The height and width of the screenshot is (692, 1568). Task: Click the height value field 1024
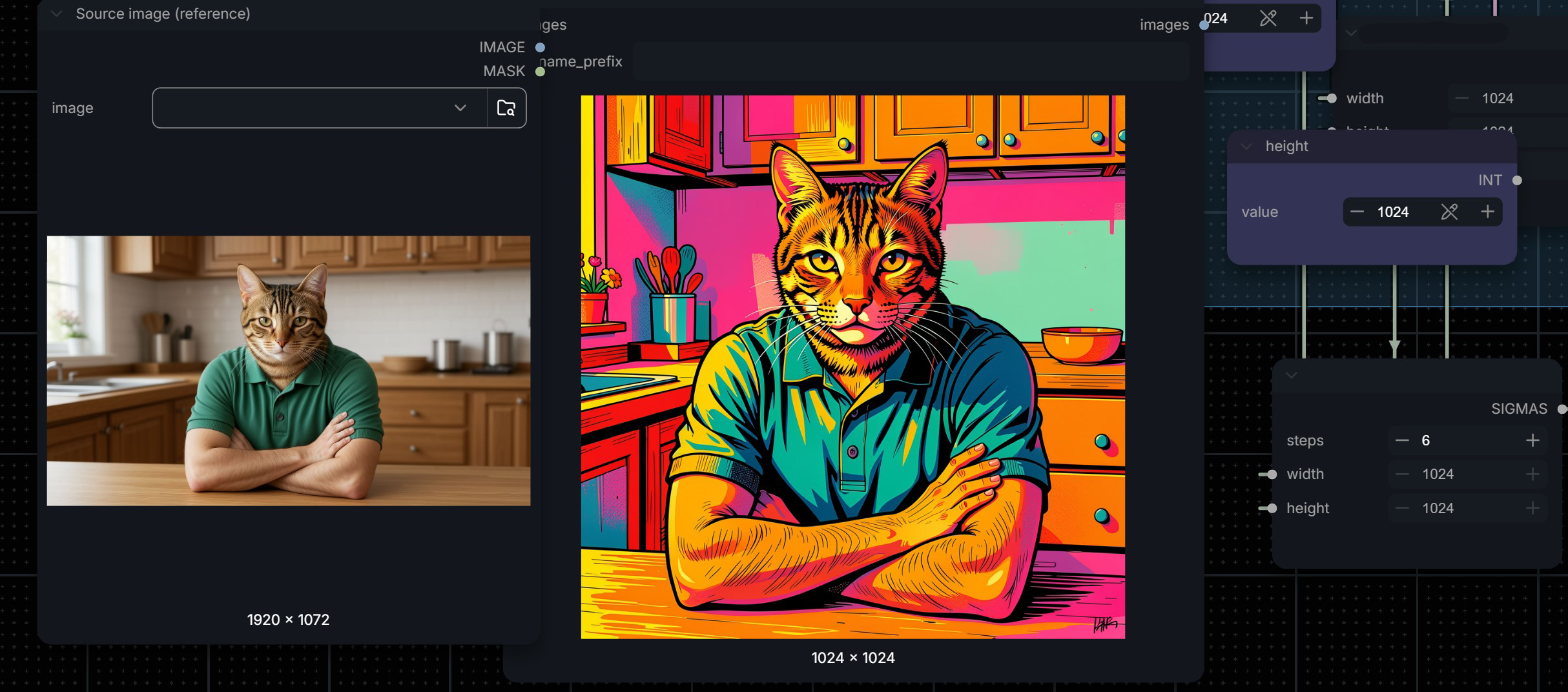tap(1393, 212)
